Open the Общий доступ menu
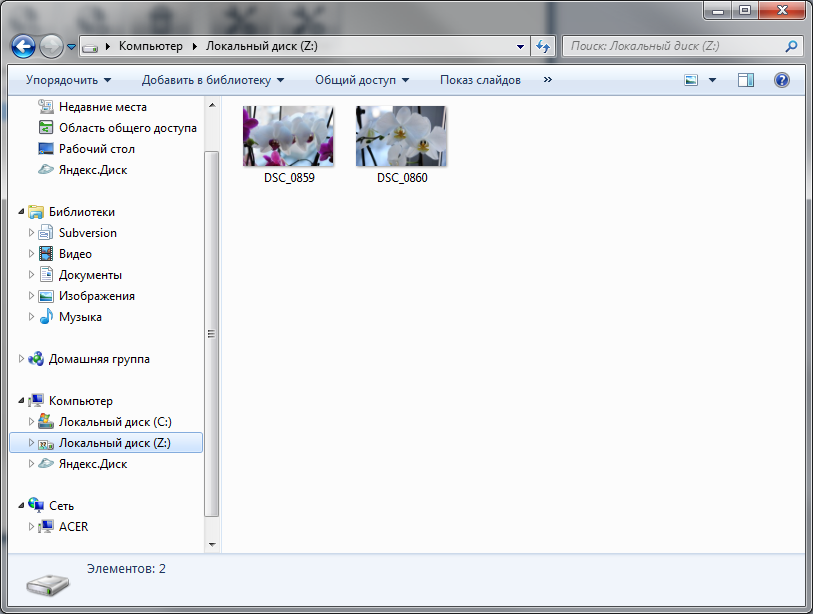 [362, 80]
